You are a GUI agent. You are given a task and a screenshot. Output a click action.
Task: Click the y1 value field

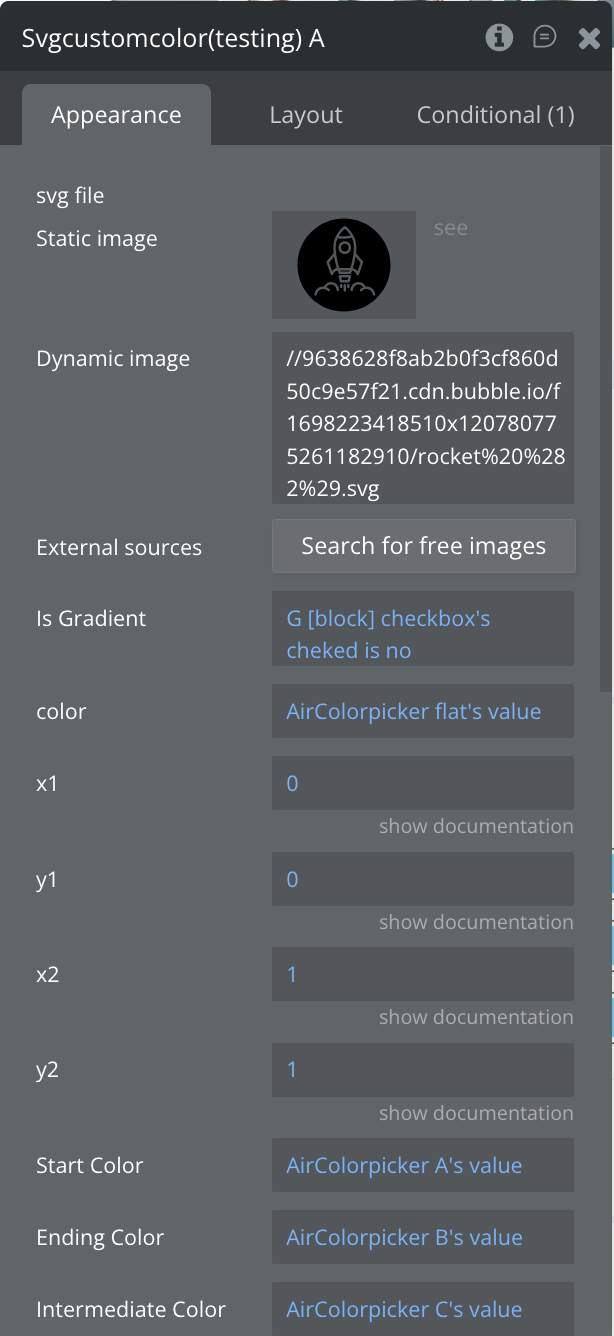tap(422, 879)
